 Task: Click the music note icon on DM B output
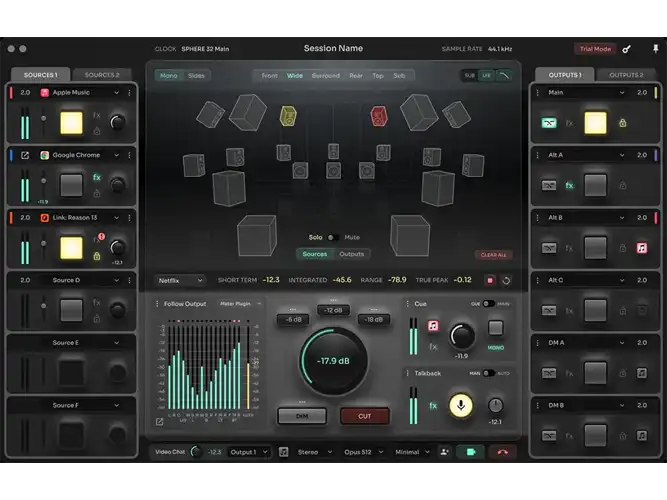642,435
